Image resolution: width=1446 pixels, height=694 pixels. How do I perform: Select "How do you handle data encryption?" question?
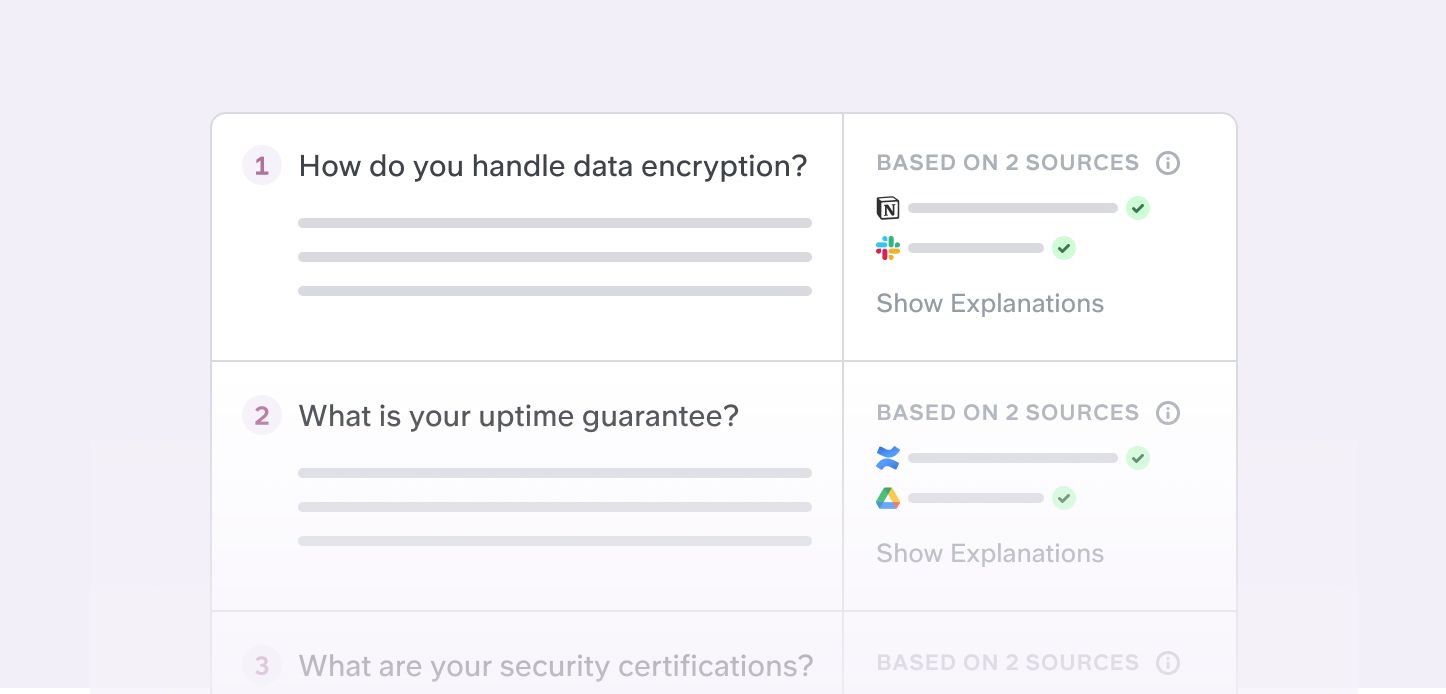(552, 166)
